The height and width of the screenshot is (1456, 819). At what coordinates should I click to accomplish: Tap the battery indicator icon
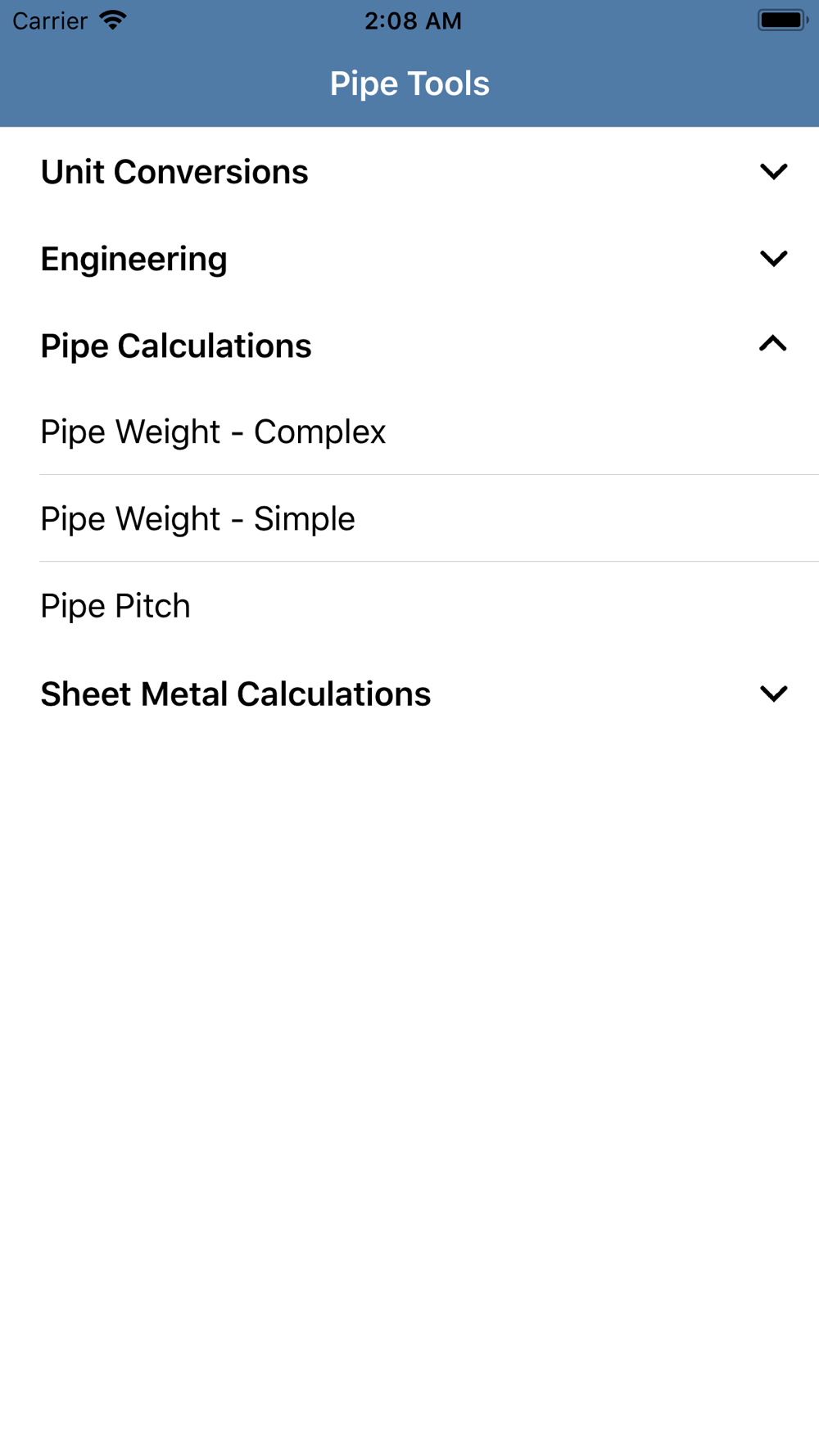pyautogui.click(x=783, y=20)
